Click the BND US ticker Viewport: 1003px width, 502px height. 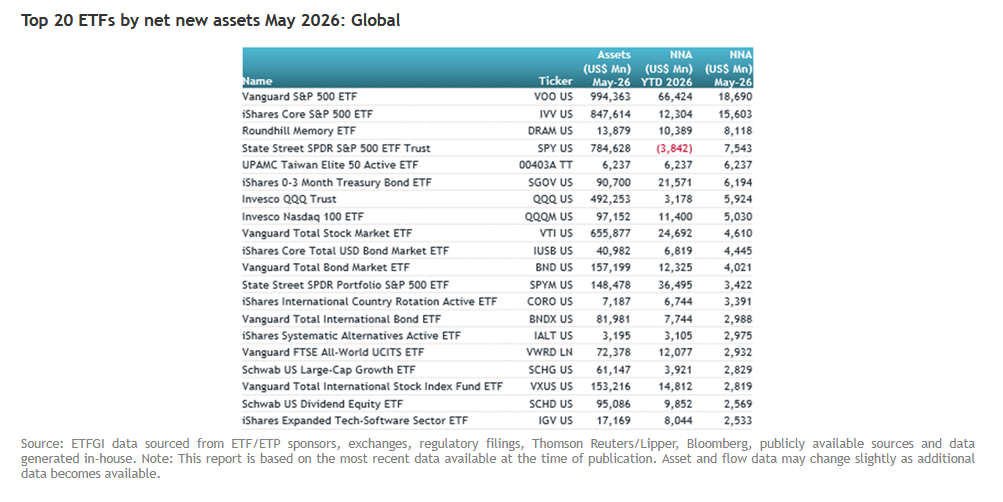[554, 267]
